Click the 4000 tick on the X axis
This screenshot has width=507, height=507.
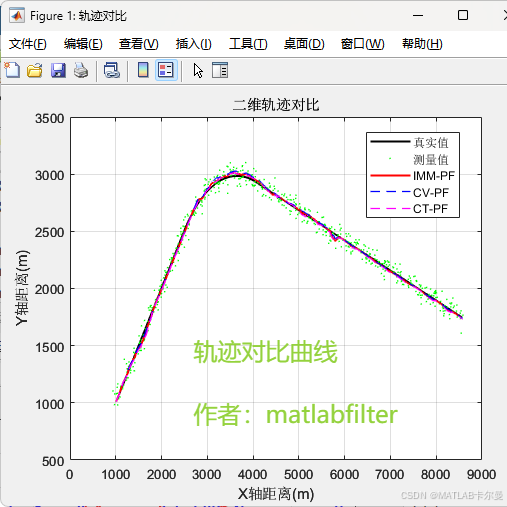253,474
